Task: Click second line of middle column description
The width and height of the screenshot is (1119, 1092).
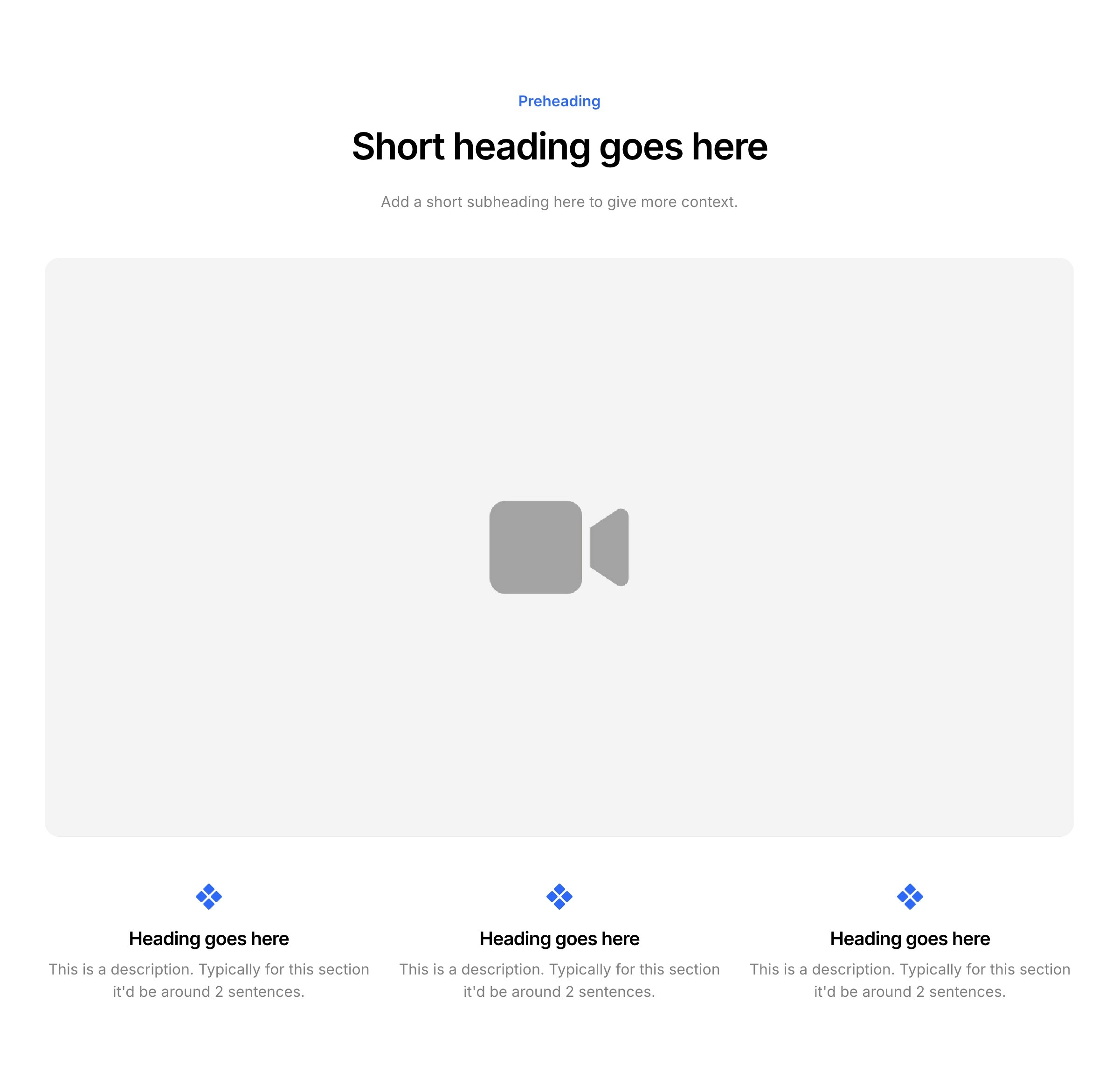Action: coord(559,992)
